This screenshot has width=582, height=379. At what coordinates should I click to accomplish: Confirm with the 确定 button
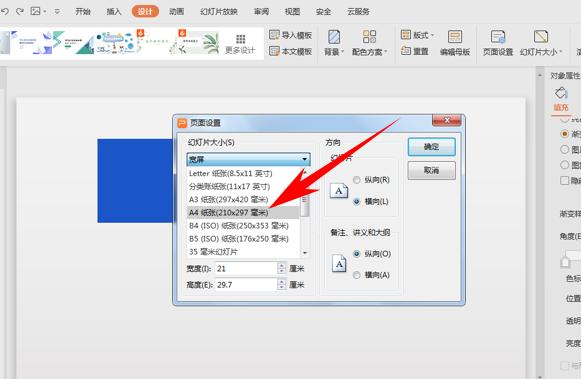(x=431, y=147)
